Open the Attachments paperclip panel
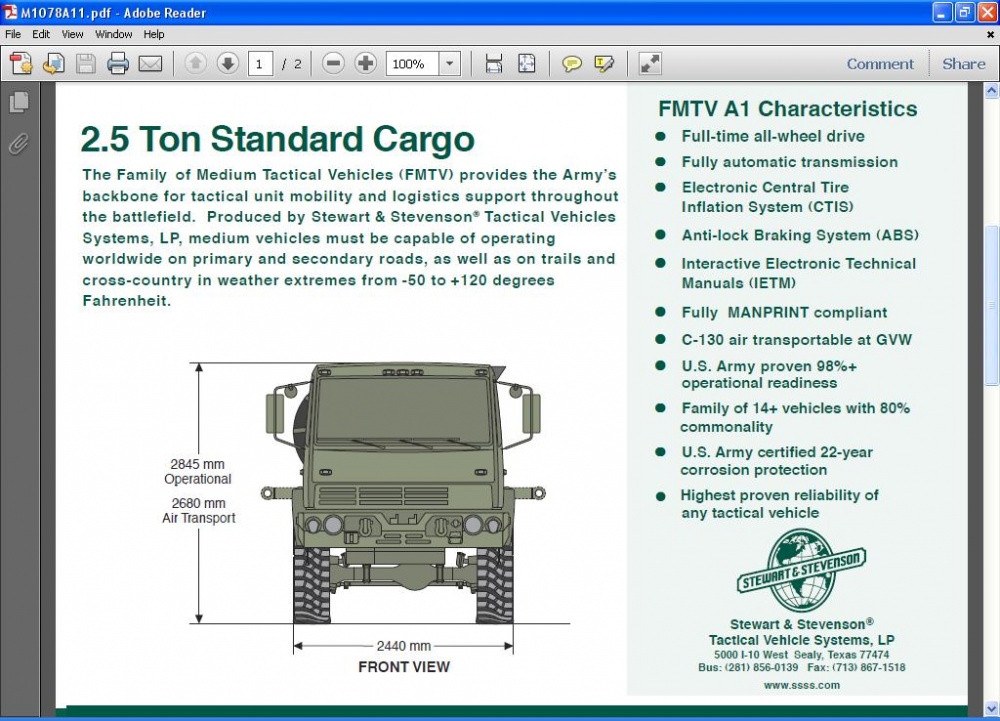This screenshot has width=1000, height=721. click(x=18, y=144)
